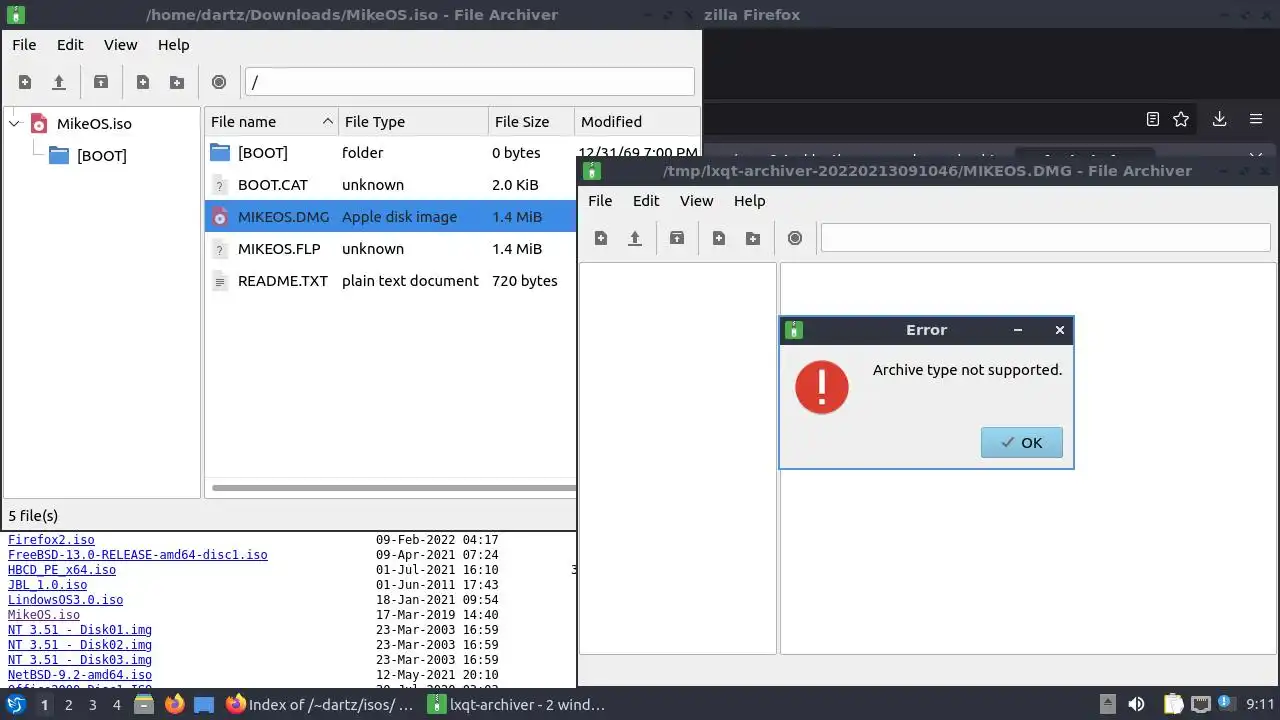
Task: Expand the tray's hidden icons arrow
Action: pyautogui.click(x=1107, y=705)
